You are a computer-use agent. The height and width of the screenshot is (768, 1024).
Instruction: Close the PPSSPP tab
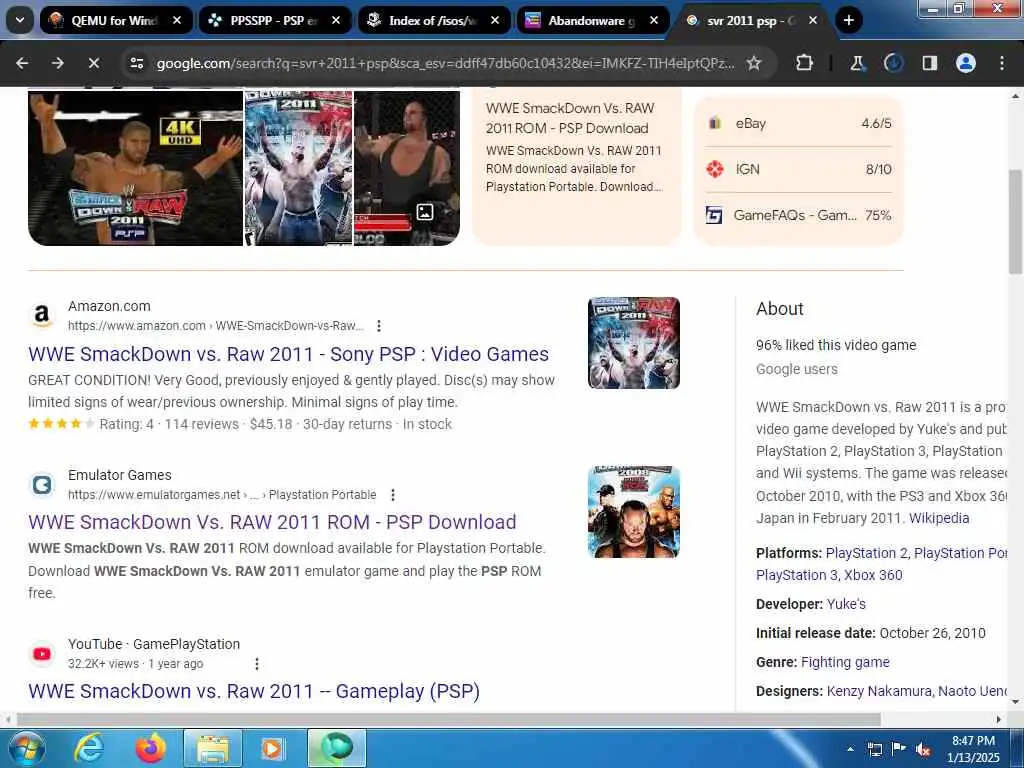coord(336,21)
